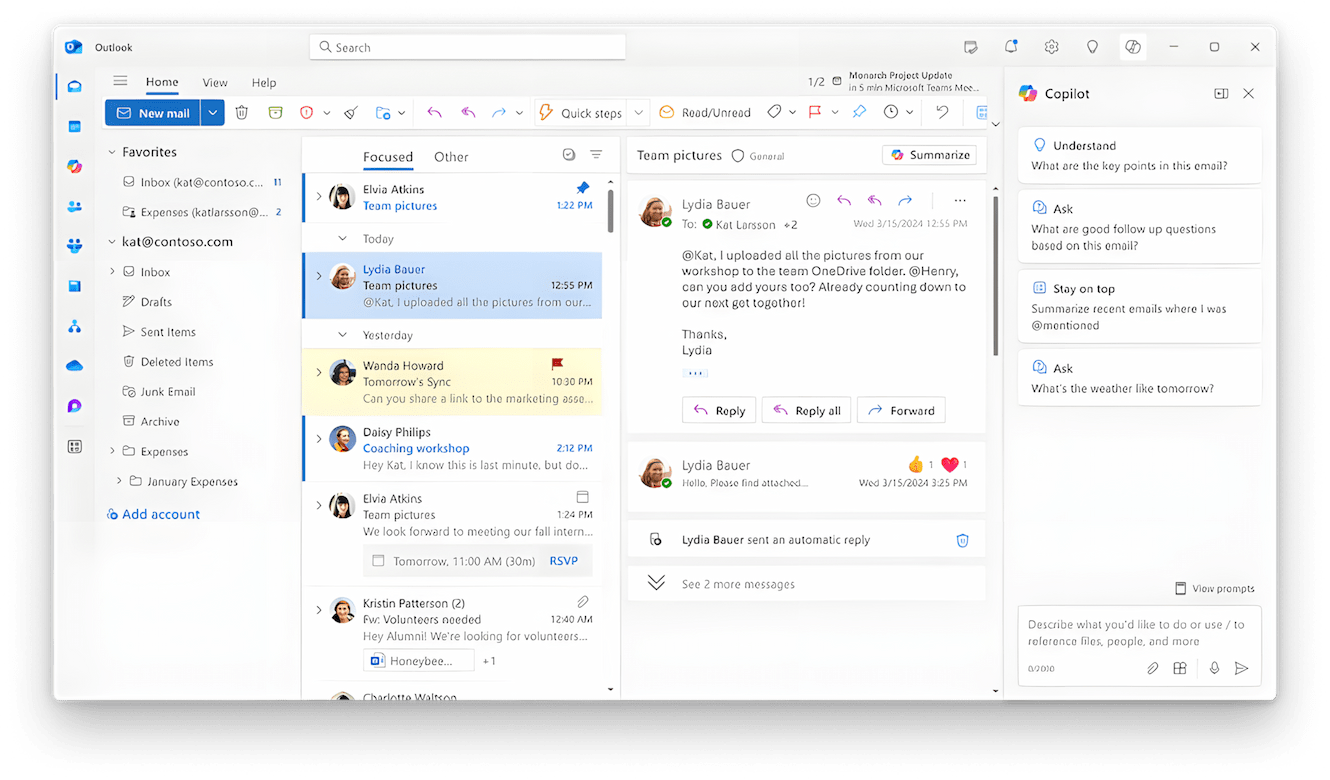
Task: Click the Forward arrow in the ribbon
Action: [499, 113]
